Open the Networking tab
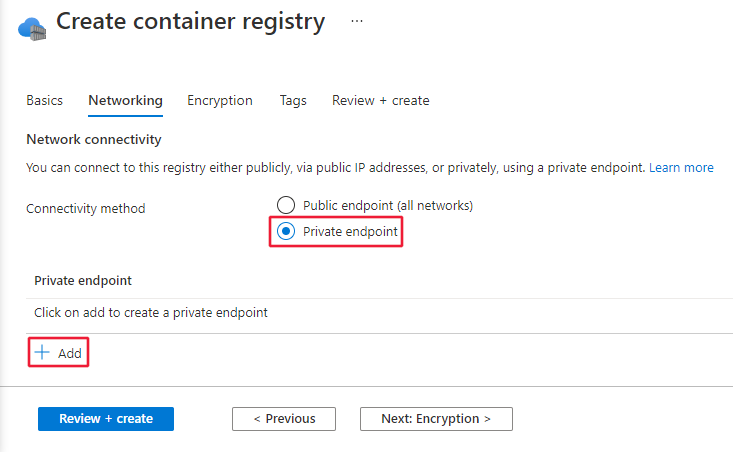This screenshot has width=733, height=452. tap(125, 100)
